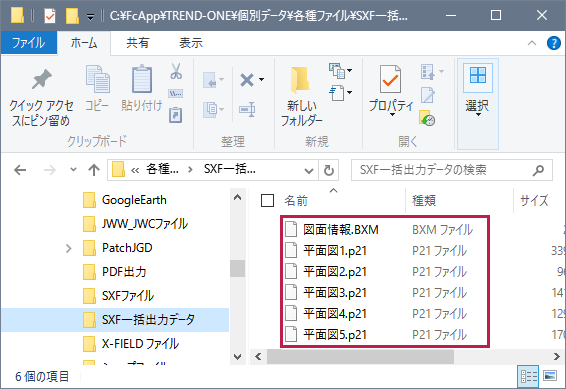This screenshot has width=566, height=389.
Task: Click the SXF一括... breadcrumb segment
Action: (x=230, y=169)
